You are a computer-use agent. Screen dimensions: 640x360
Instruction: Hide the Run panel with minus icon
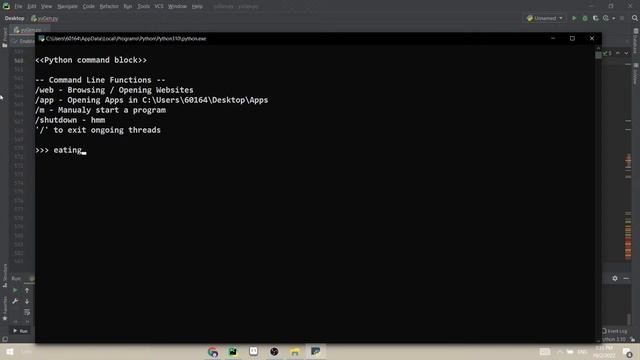[626, 278]
